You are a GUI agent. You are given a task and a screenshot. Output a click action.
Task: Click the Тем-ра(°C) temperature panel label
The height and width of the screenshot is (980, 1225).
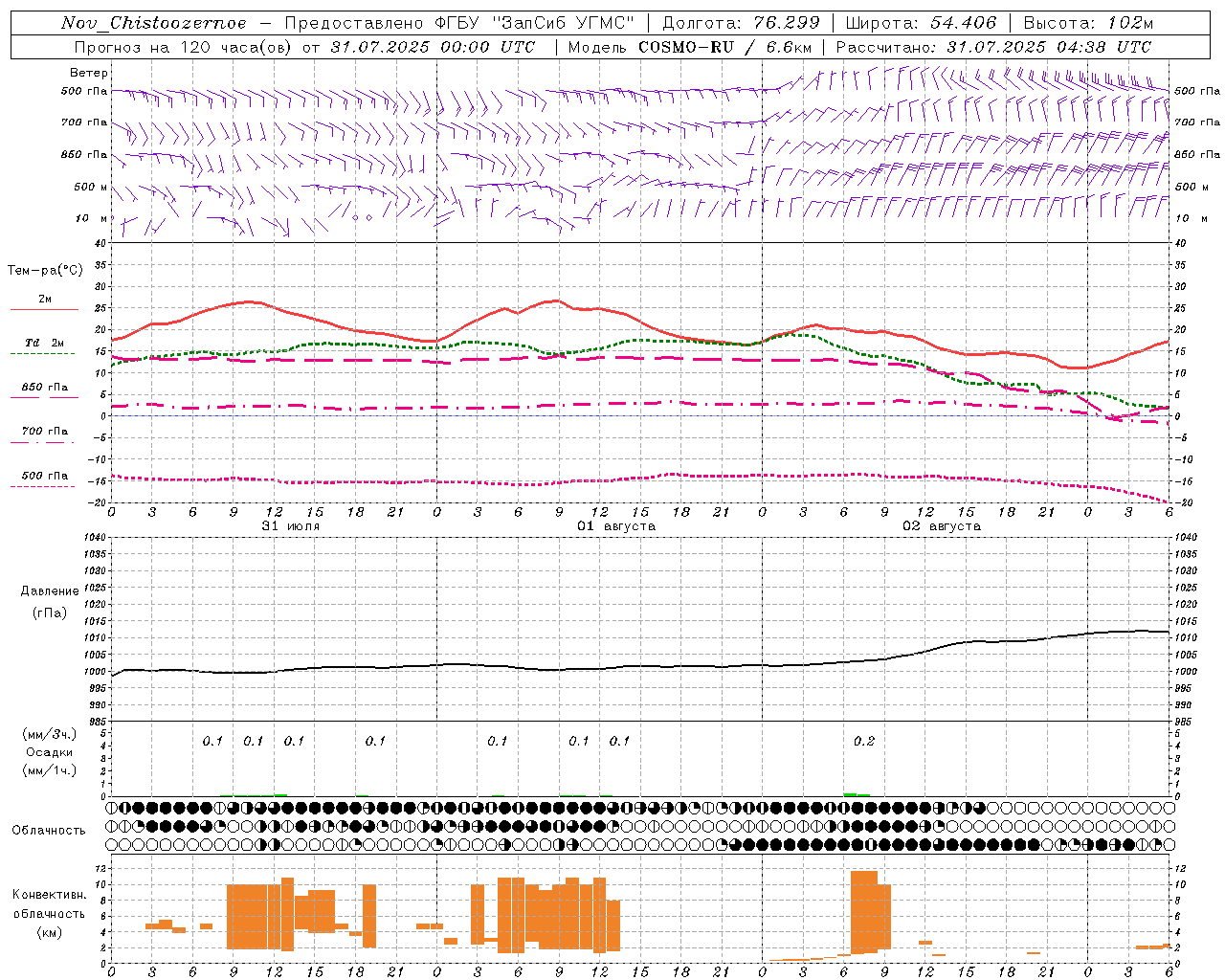45,271
